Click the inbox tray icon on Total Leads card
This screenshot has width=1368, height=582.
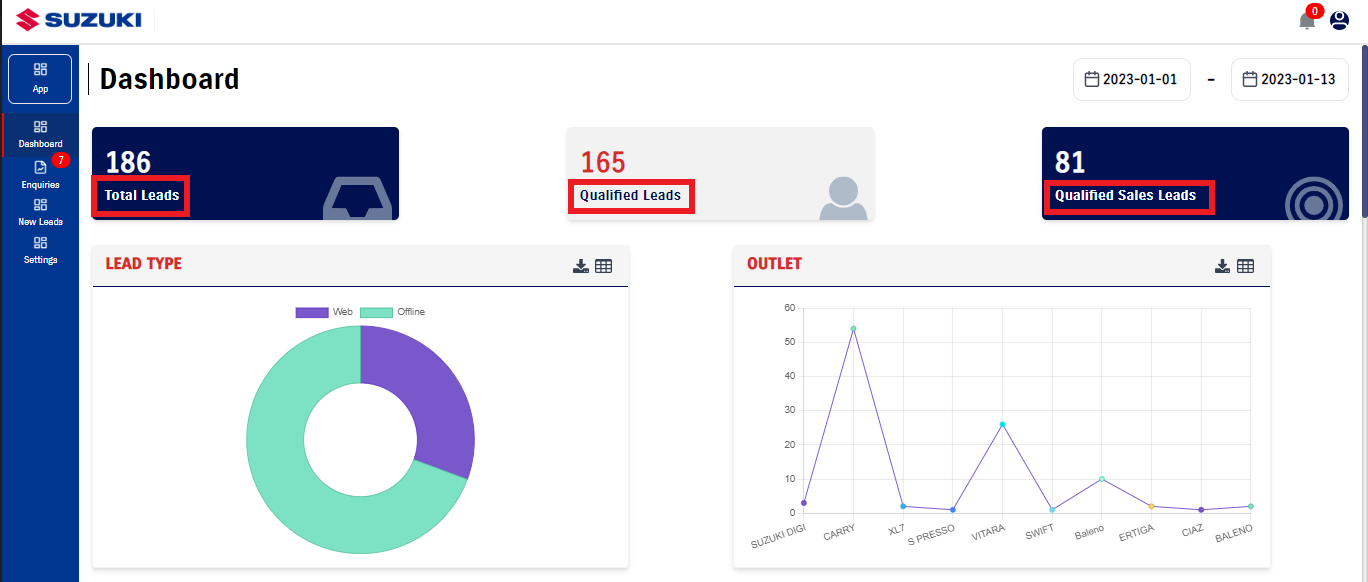pyautogui.click(x=357, y=198)
